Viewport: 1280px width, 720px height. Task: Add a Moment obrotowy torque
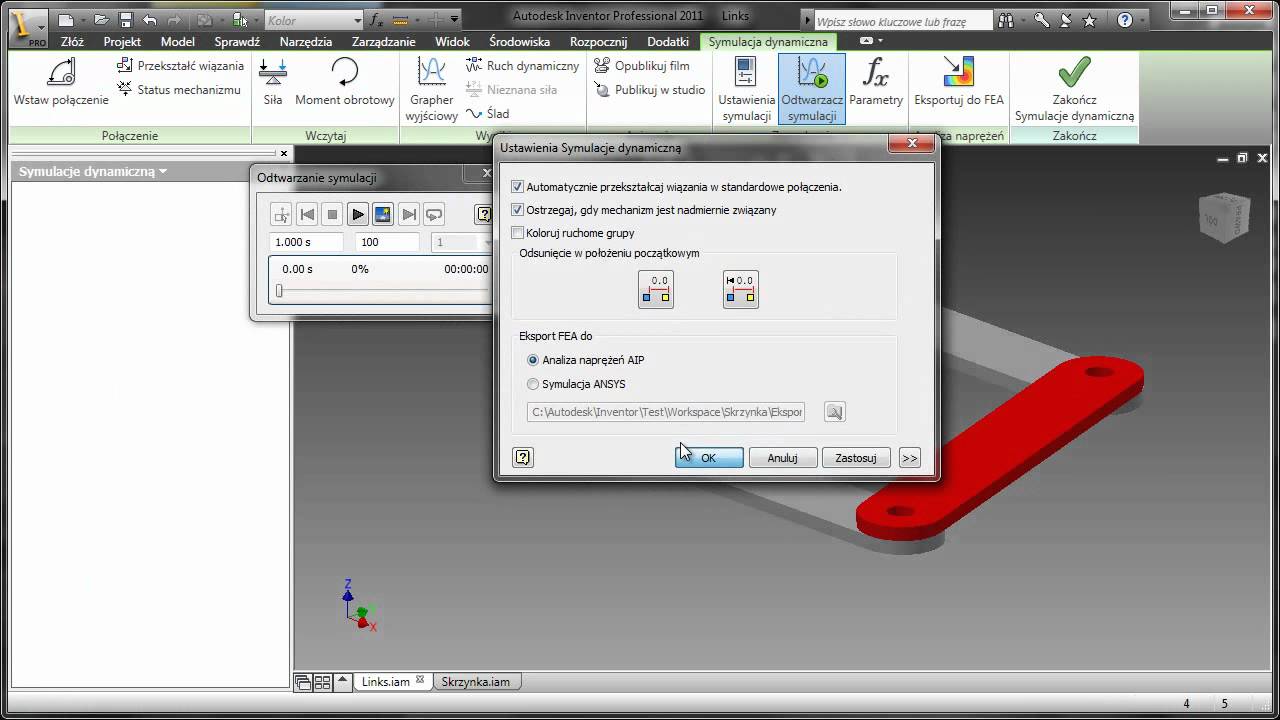pyautogui.click(x=344, y=82)
